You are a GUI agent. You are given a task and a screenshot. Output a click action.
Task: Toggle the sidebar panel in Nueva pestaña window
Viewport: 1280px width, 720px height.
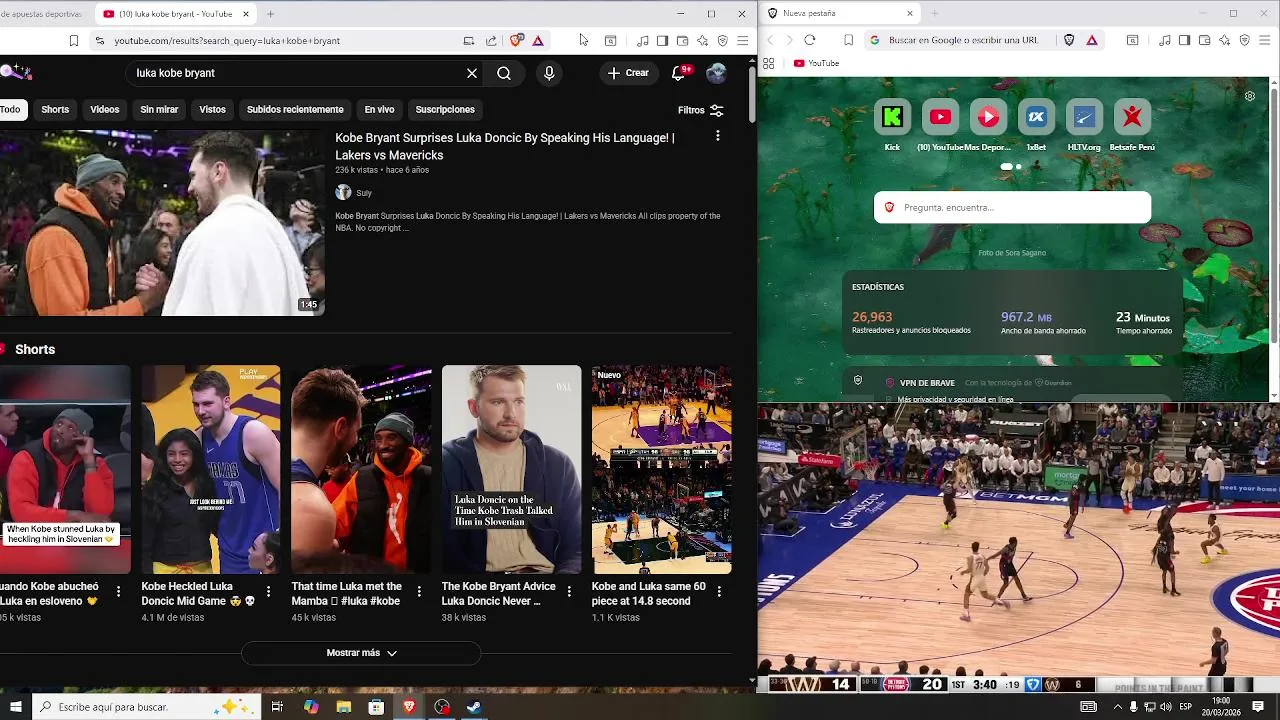[1184, 40]
